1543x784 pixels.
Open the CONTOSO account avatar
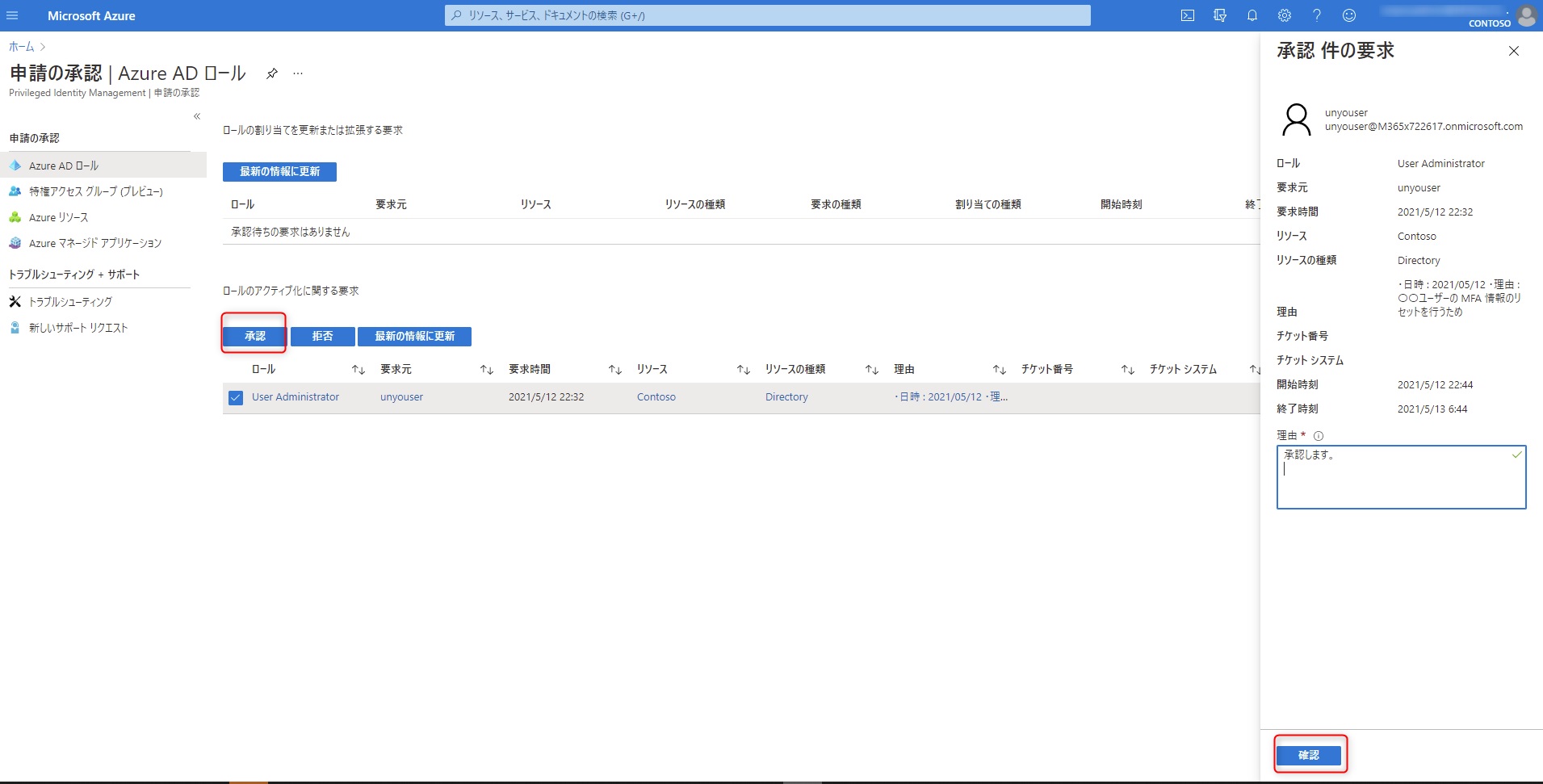[x=1527, y=15]
